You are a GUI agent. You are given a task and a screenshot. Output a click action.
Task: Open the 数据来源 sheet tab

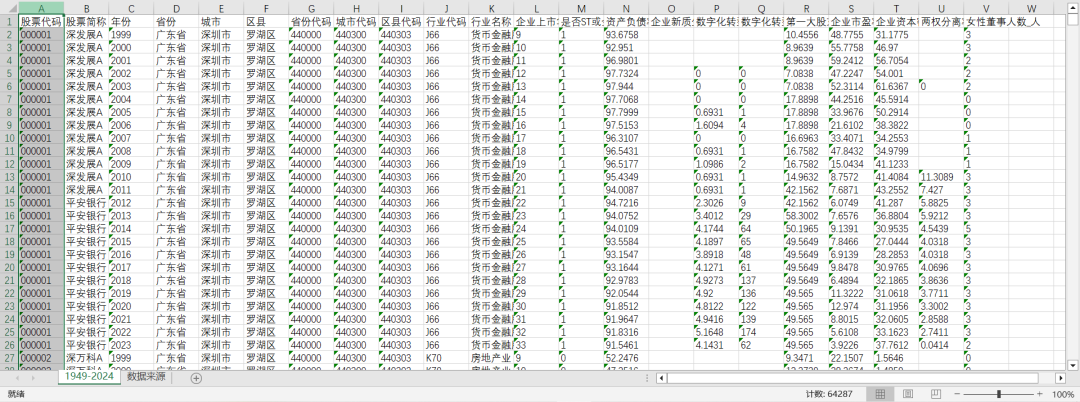146,377
